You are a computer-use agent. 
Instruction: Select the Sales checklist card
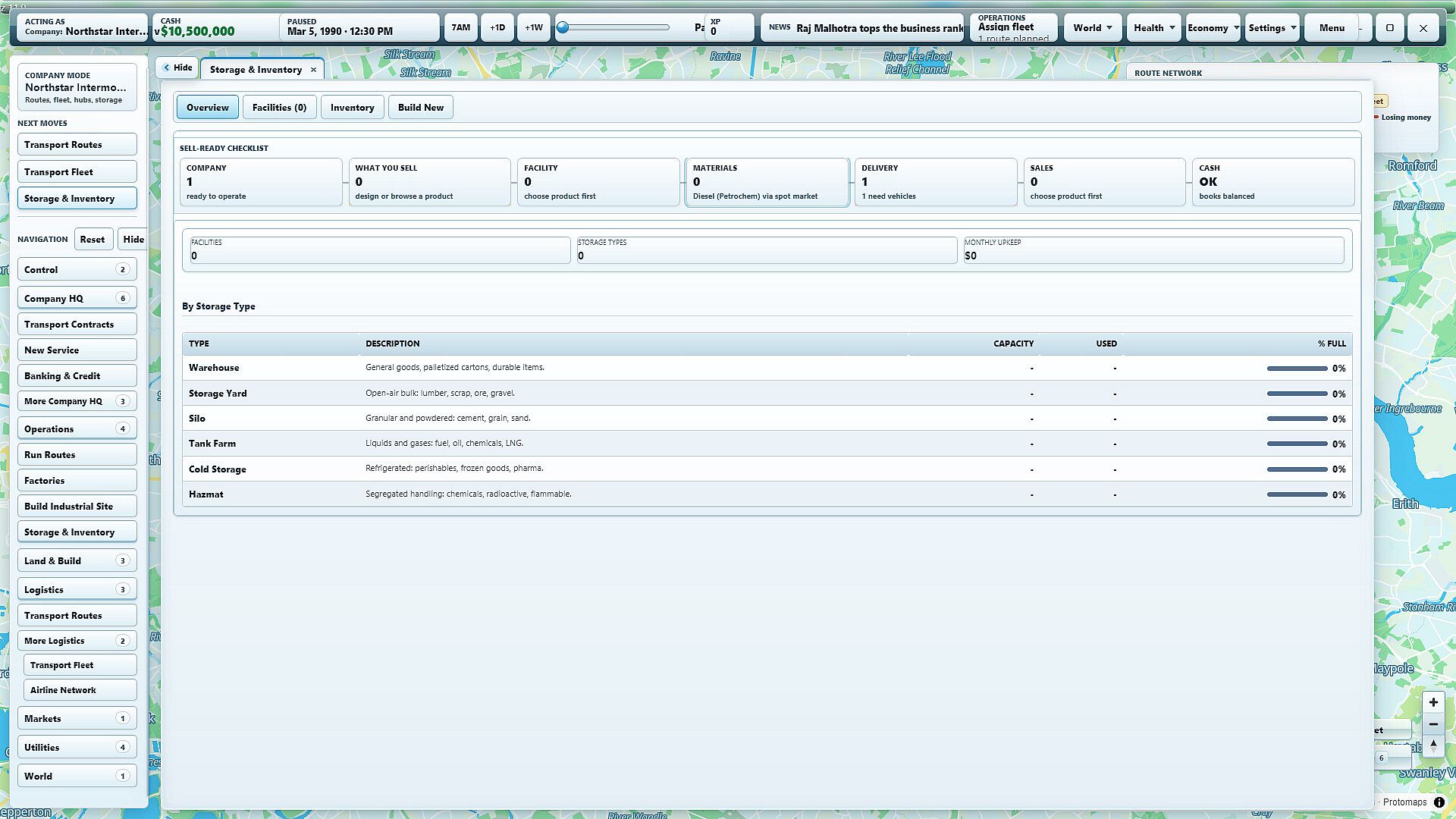1105,182
